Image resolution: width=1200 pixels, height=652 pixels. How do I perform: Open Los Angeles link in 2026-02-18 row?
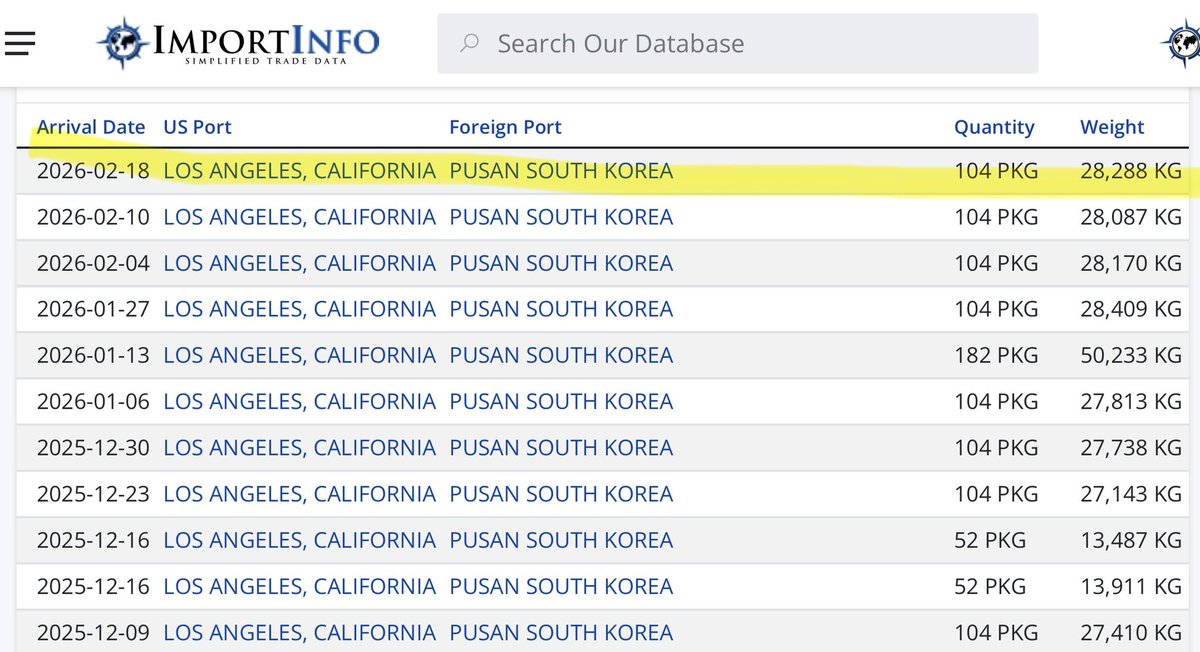[299, 171]
